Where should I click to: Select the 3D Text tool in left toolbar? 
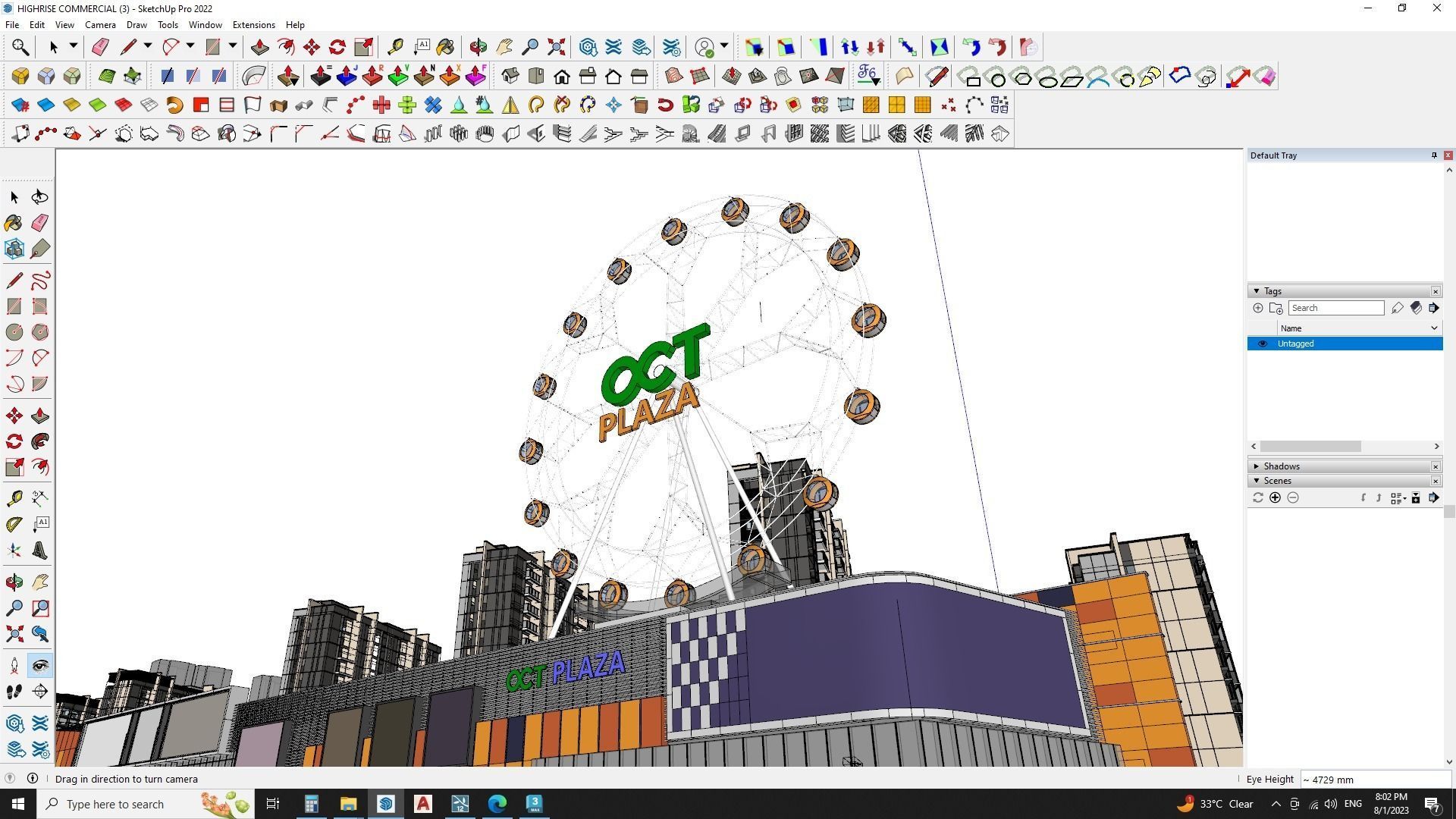(40, 551)
